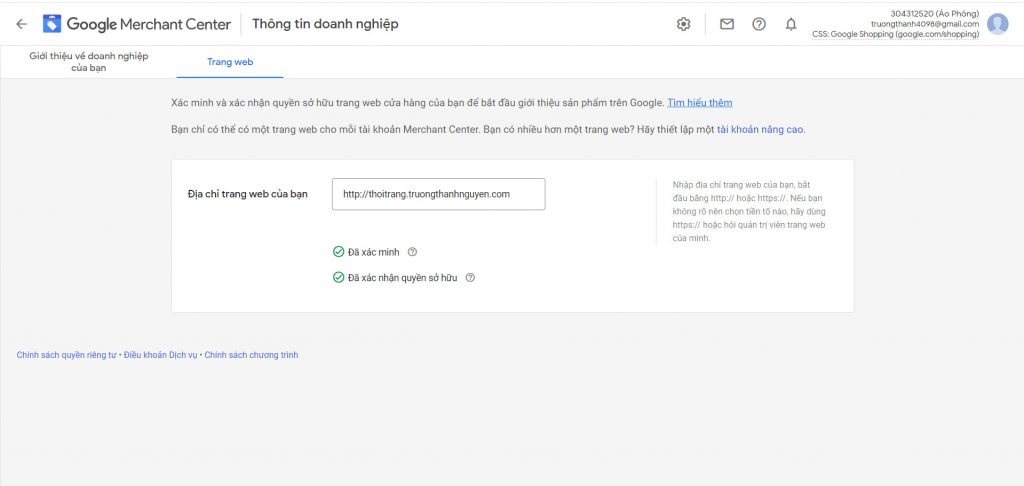Open the help question mark in header
Viewport: 1024px width, 486px height.
click(759, 24)
